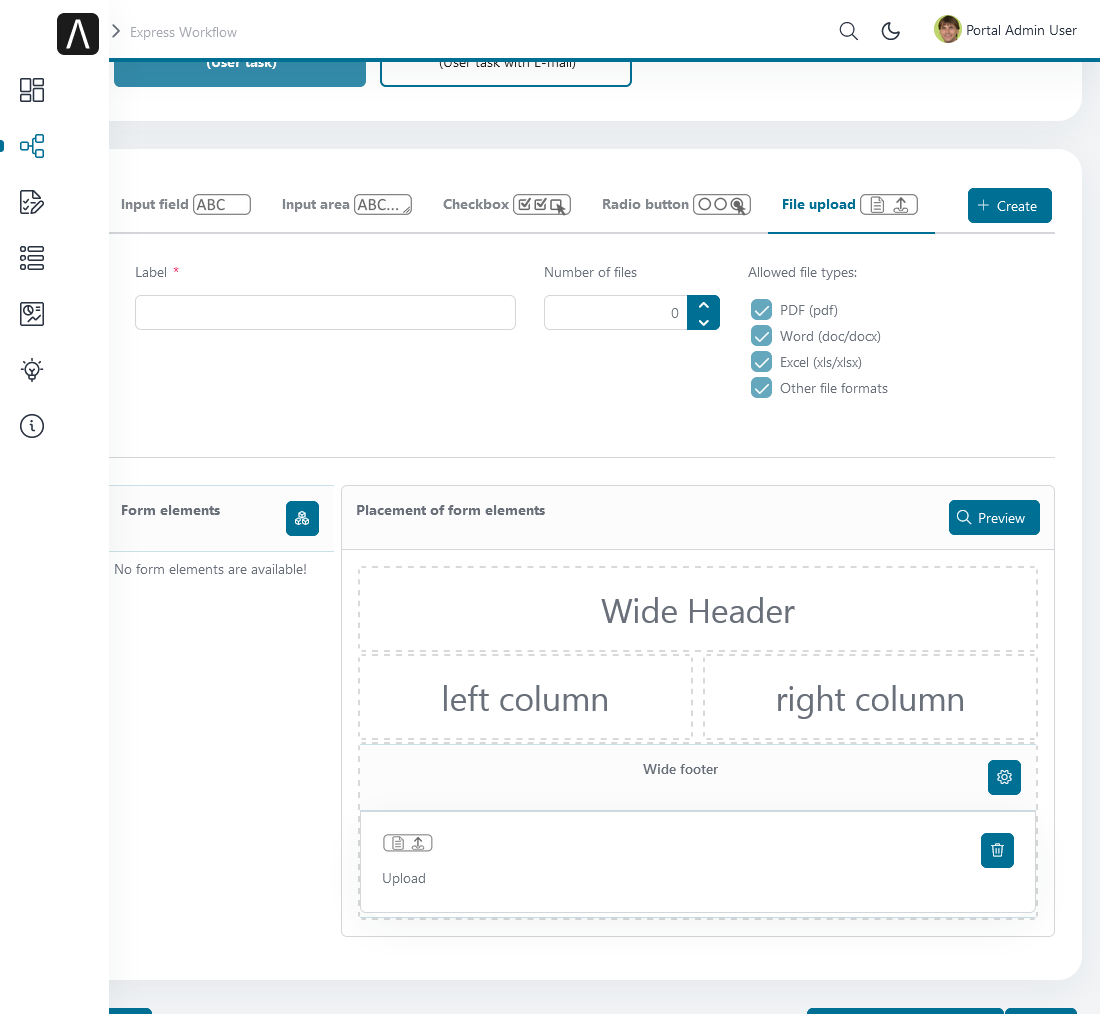Open the info circle sidebar icon

32,426
